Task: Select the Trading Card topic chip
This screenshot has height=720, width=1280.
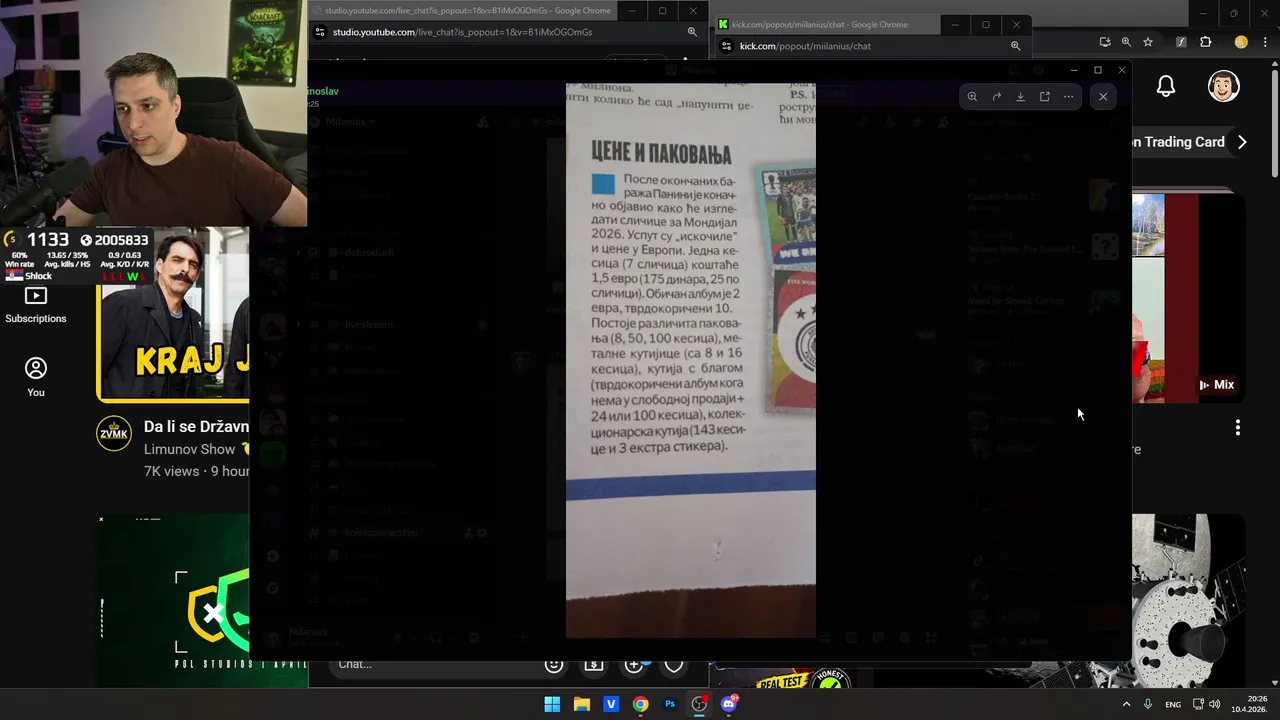Action: [x=1178, y=142]
